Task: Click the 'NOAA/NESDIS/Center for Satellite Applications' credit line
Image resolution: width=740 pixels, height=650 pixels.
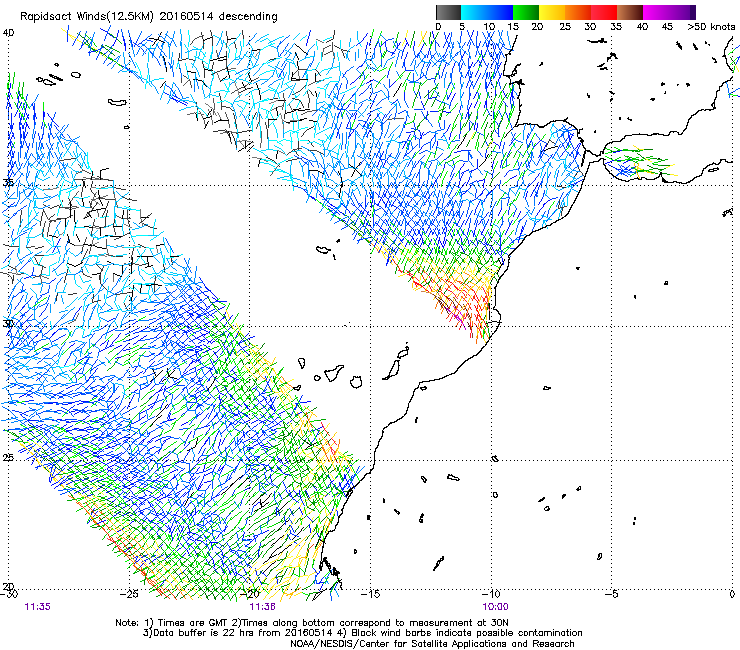Action: pyautogui.click(x=432, y=643)
